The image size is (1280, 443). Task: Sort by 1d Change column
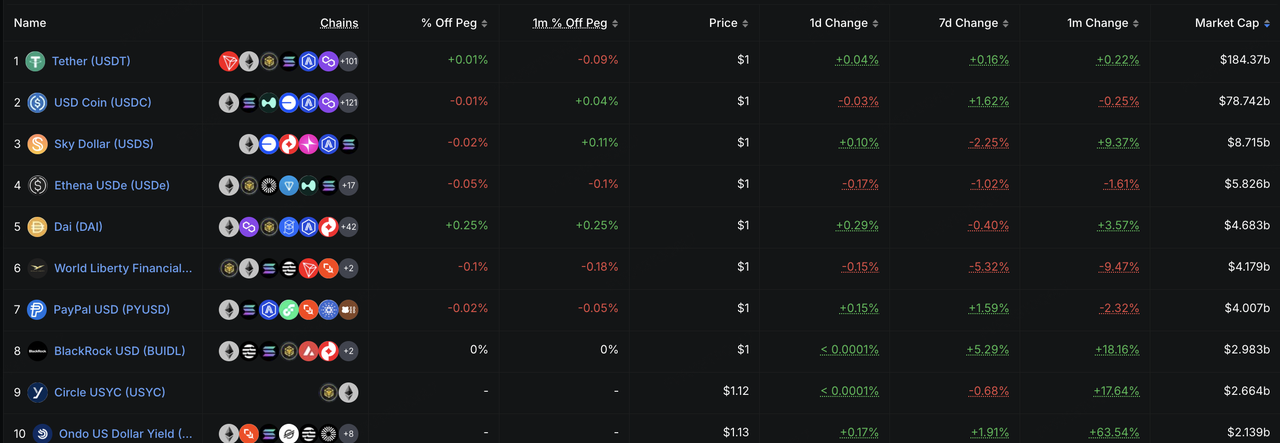(x=844, y=23)
